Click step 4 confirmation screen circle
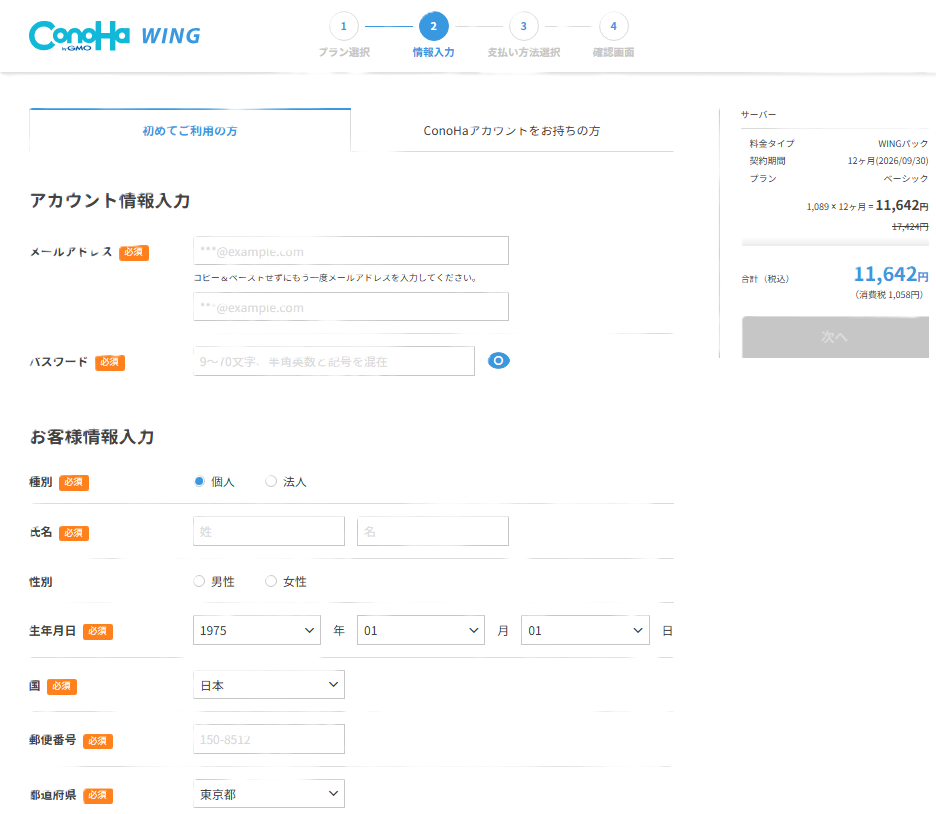This screenshot has width=936, height=814. pyautogui.click(x=613, y=26)
